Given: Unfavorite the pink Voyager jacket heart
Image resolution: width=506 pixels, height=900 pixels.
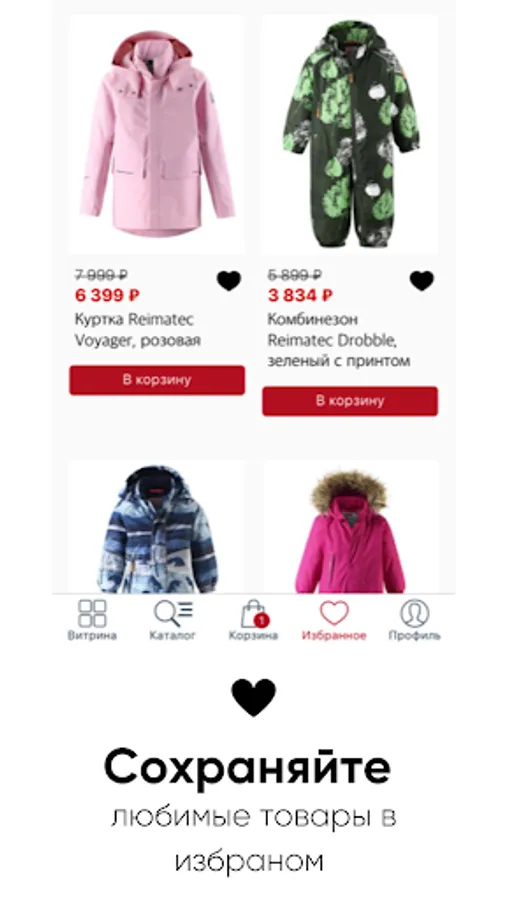Looking at the screenshot, I should pyautogui.click(x=229, y=281).
